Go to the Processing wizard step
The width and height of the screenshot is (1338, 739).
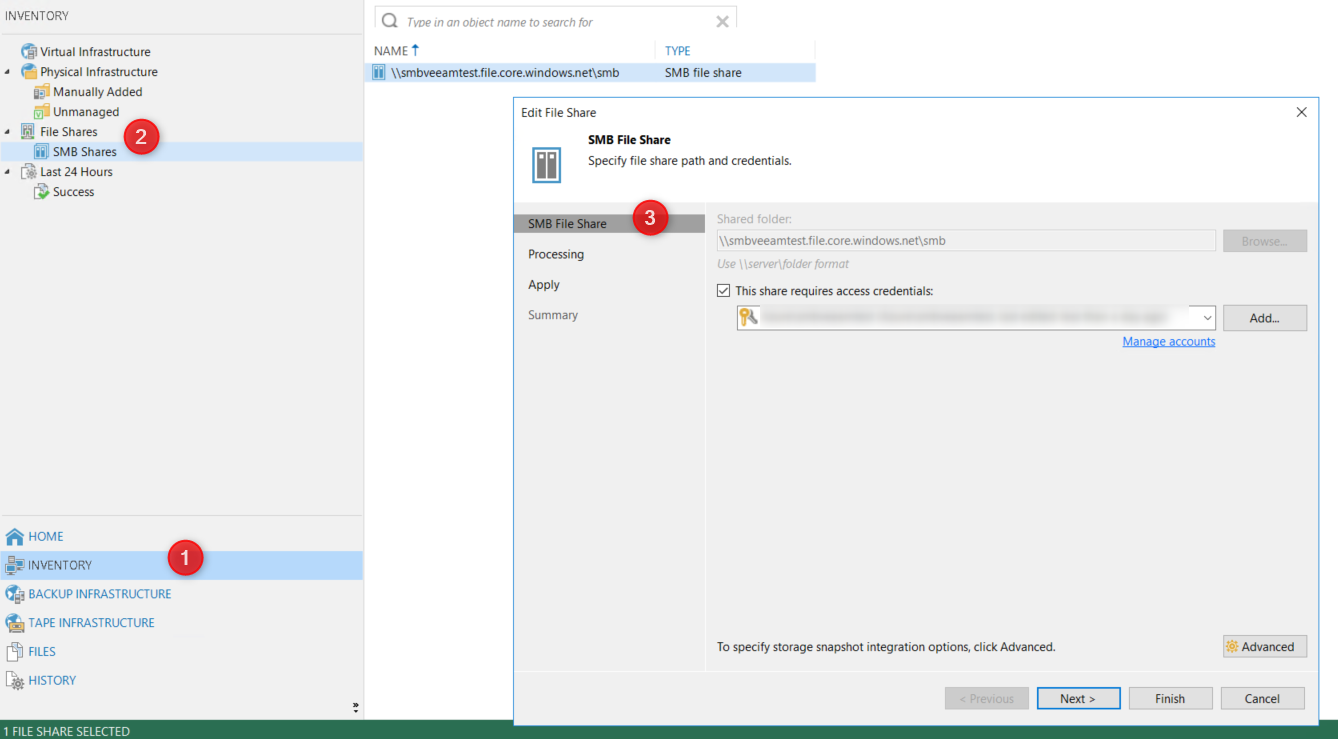click(x=556, y=254)
